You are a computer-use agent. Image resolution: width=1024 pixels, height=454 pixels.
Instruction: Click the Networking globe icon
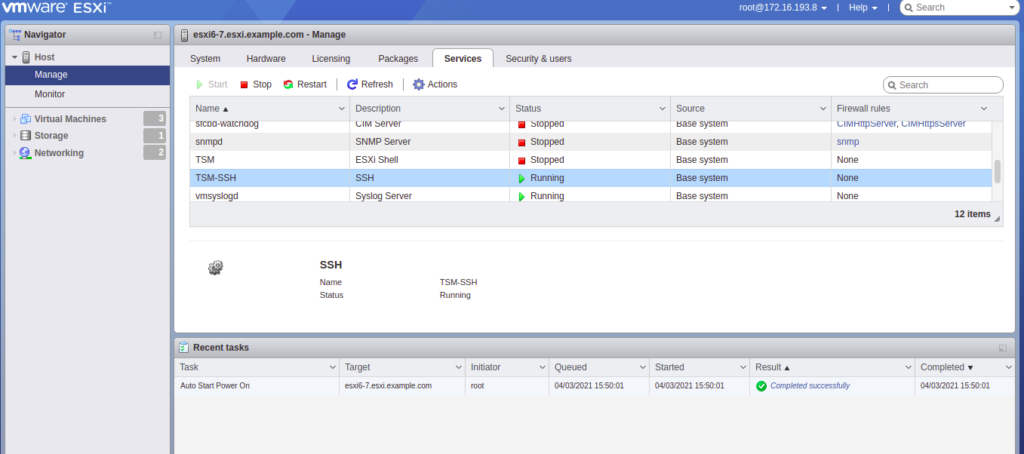(x=25, y=153)
